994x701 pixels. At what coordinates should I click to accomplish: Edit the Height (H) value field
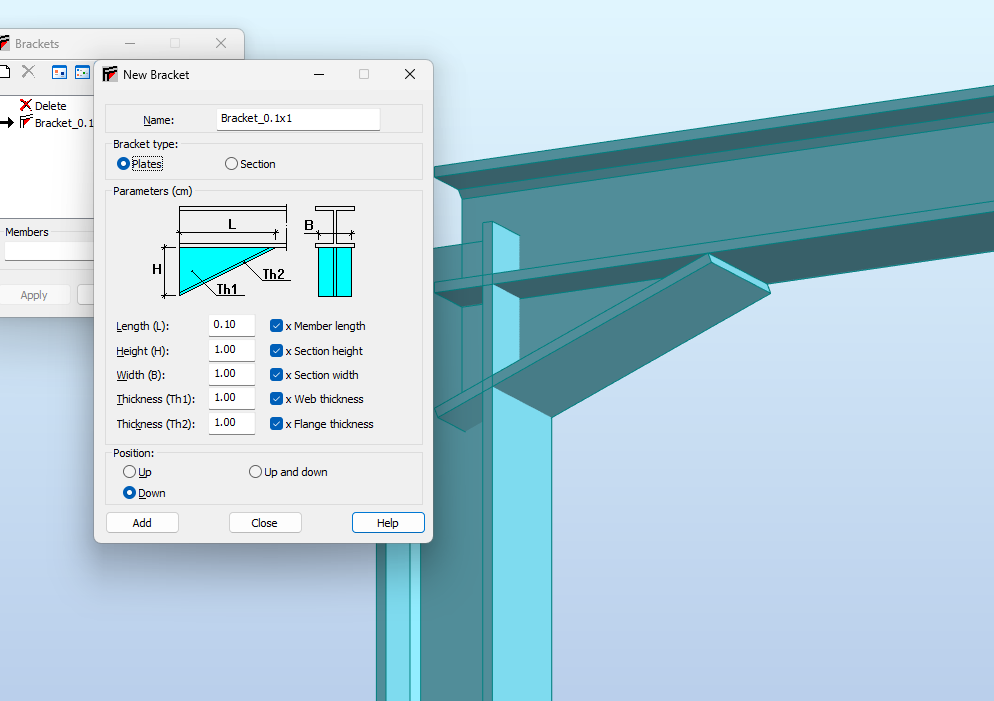click(x=231, y=348)
